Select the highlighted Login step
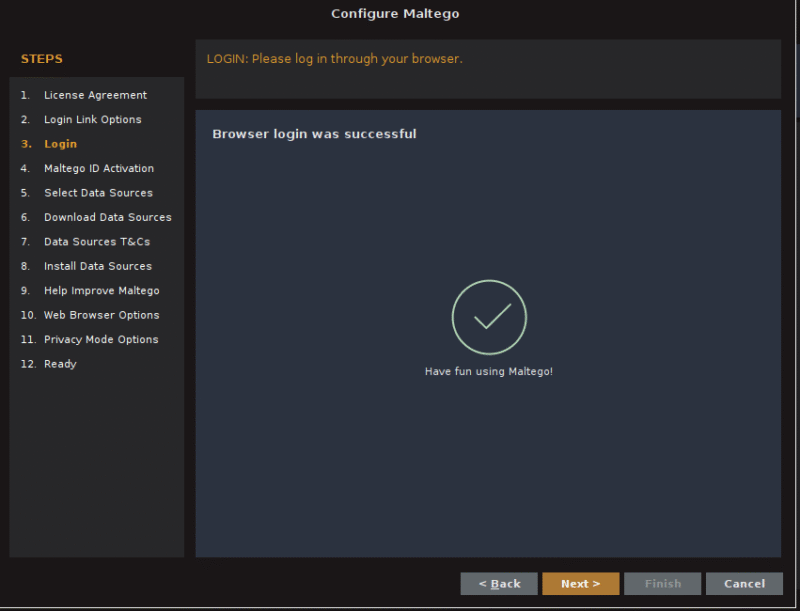This screenshot has width=800, height=611. (x=60, y=144)
